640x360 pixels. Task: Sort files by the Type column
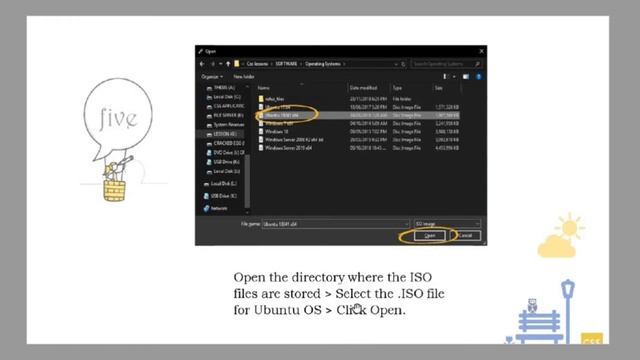(397, 88)
